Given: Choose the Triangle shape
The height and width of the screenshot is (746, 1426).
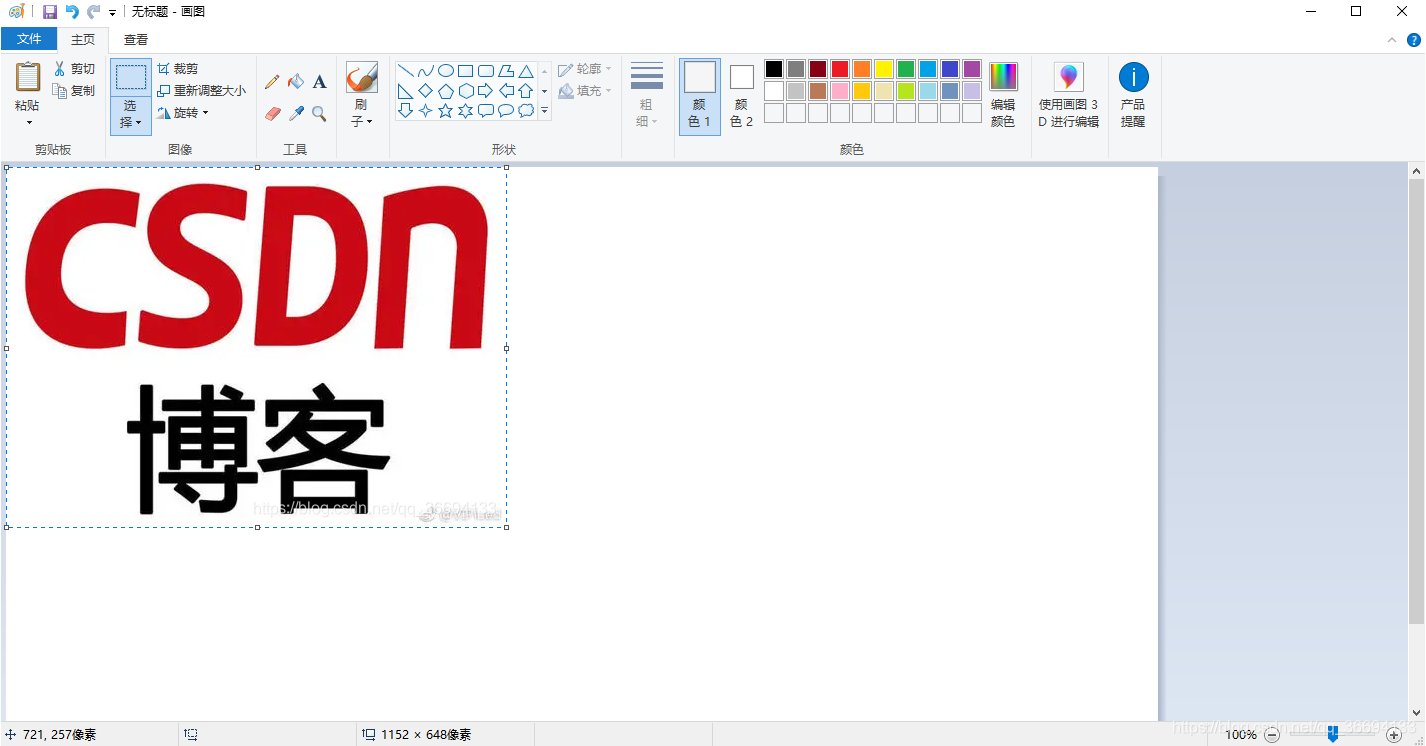Looking at the screenshot, I should tap(526, 71).
